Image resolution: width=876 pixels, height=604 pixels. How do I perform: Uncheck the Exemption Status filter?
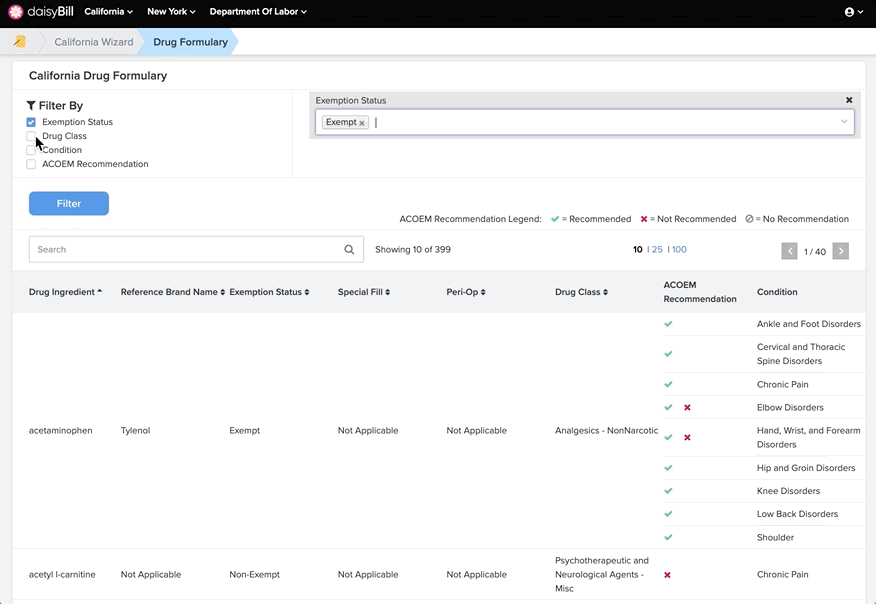pos(31,122)
